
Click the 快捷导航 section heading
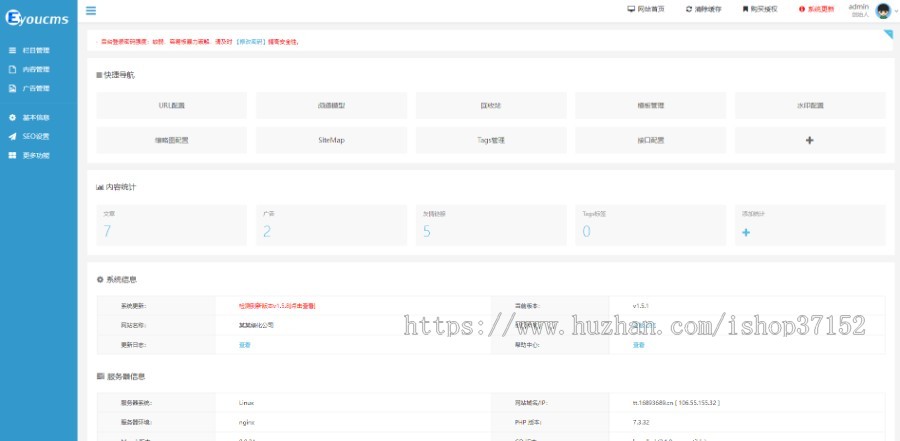[116, 75]
